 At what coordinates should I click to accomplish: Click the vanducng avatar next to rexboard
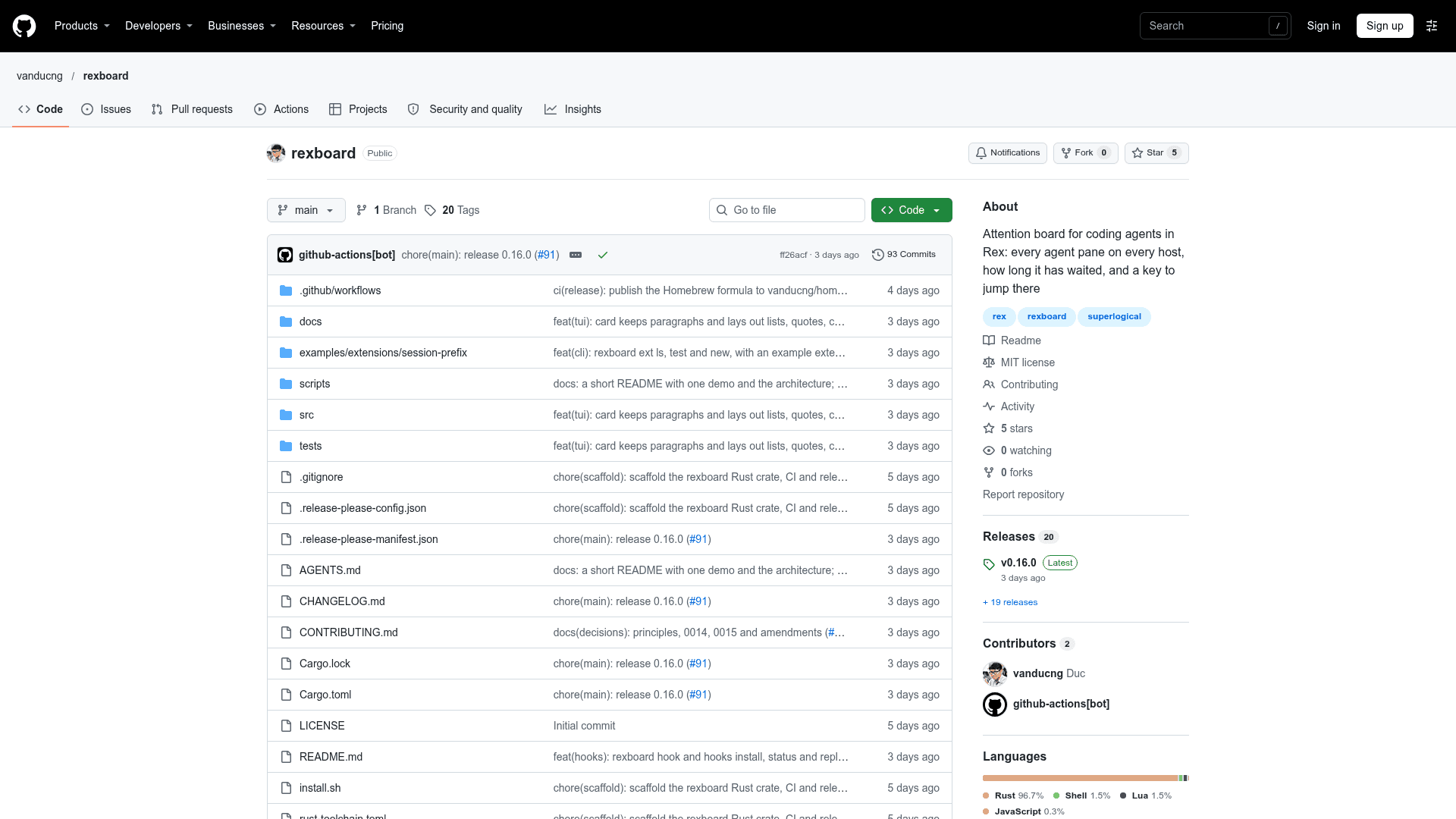point(276,153)
